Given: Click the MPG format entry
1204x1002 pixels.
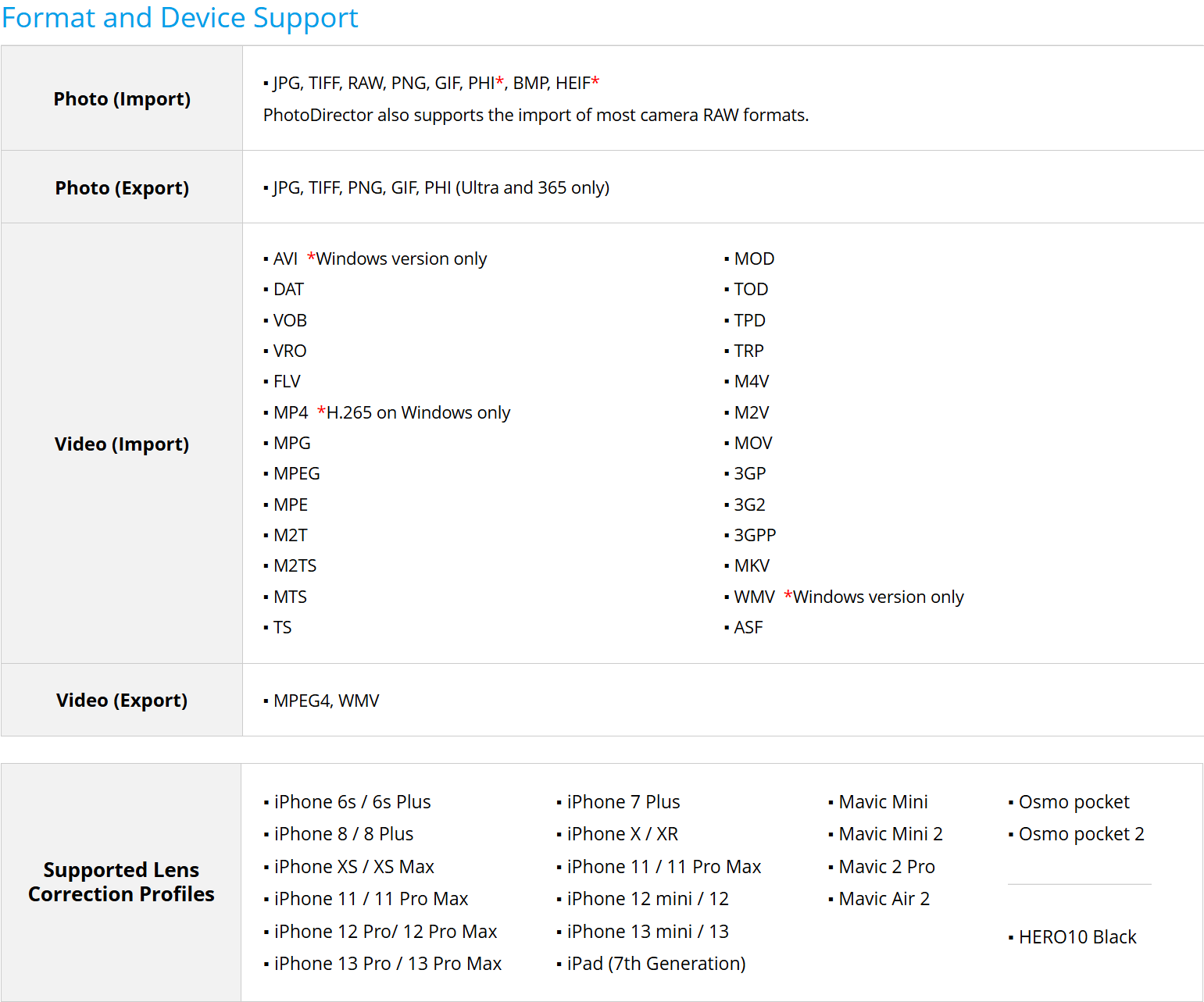Looking at the screenshot, I should click(x=292, y=443).
